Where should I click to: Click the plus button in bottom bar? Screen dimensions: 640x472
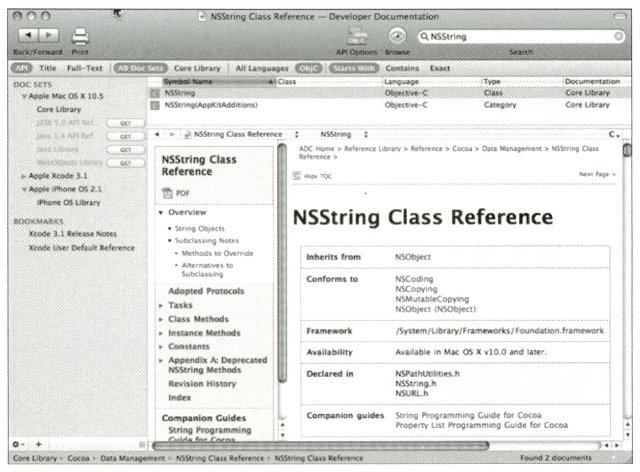pos(38,443)
